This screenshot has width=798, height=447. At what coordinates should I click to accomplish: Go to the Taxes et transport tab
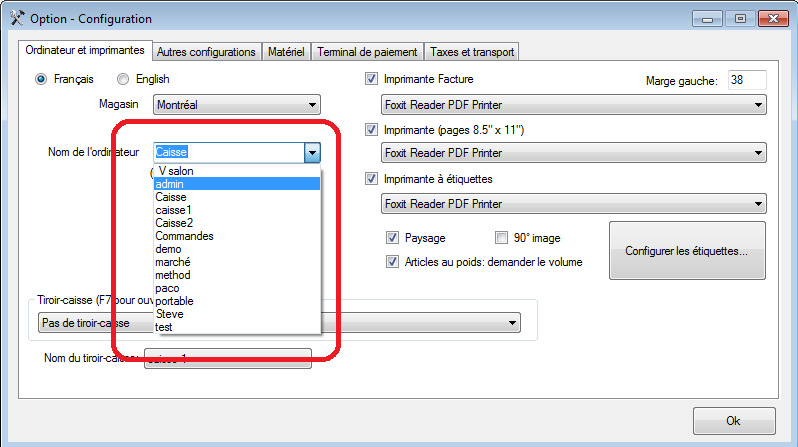(472, 52)
